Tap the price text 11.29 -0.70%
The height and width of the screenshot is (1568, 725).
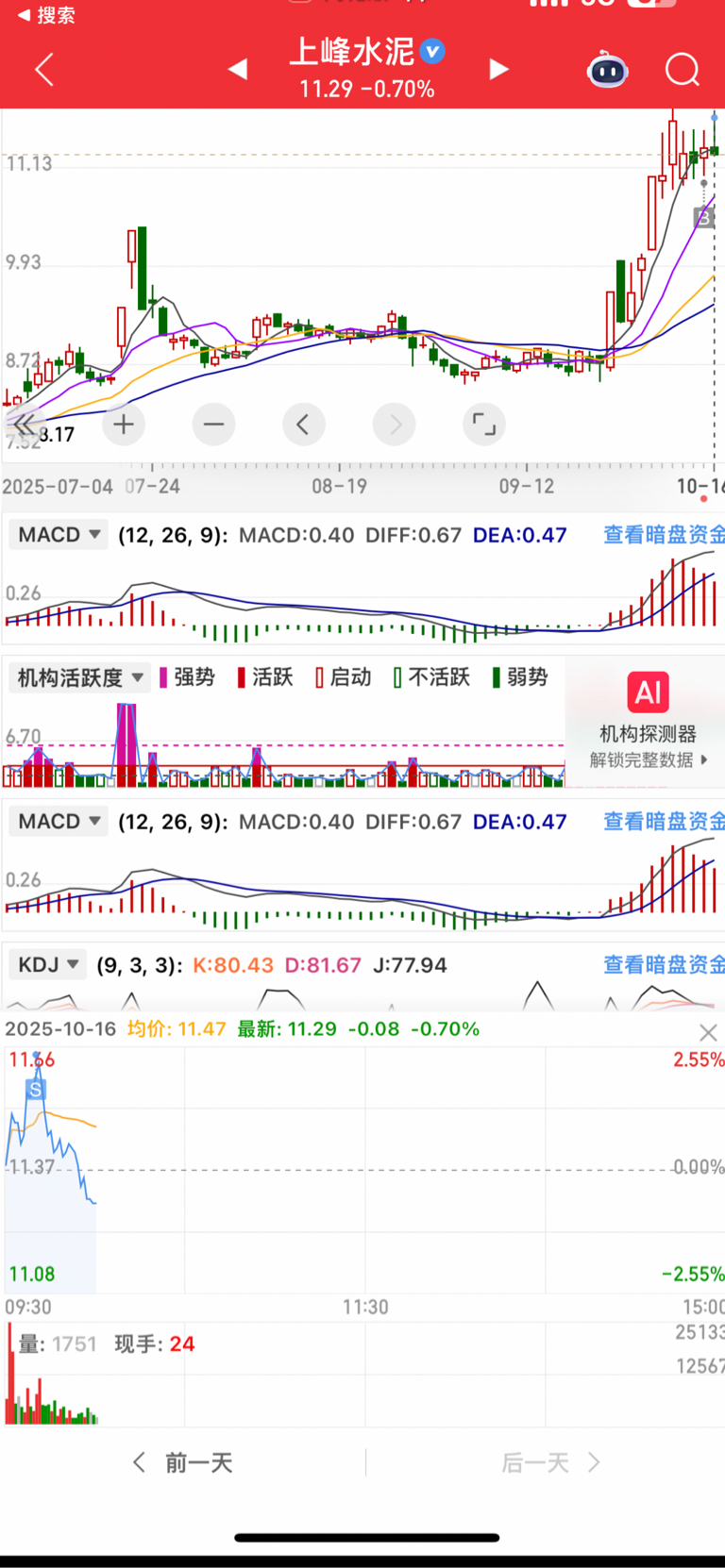(367, 89)
